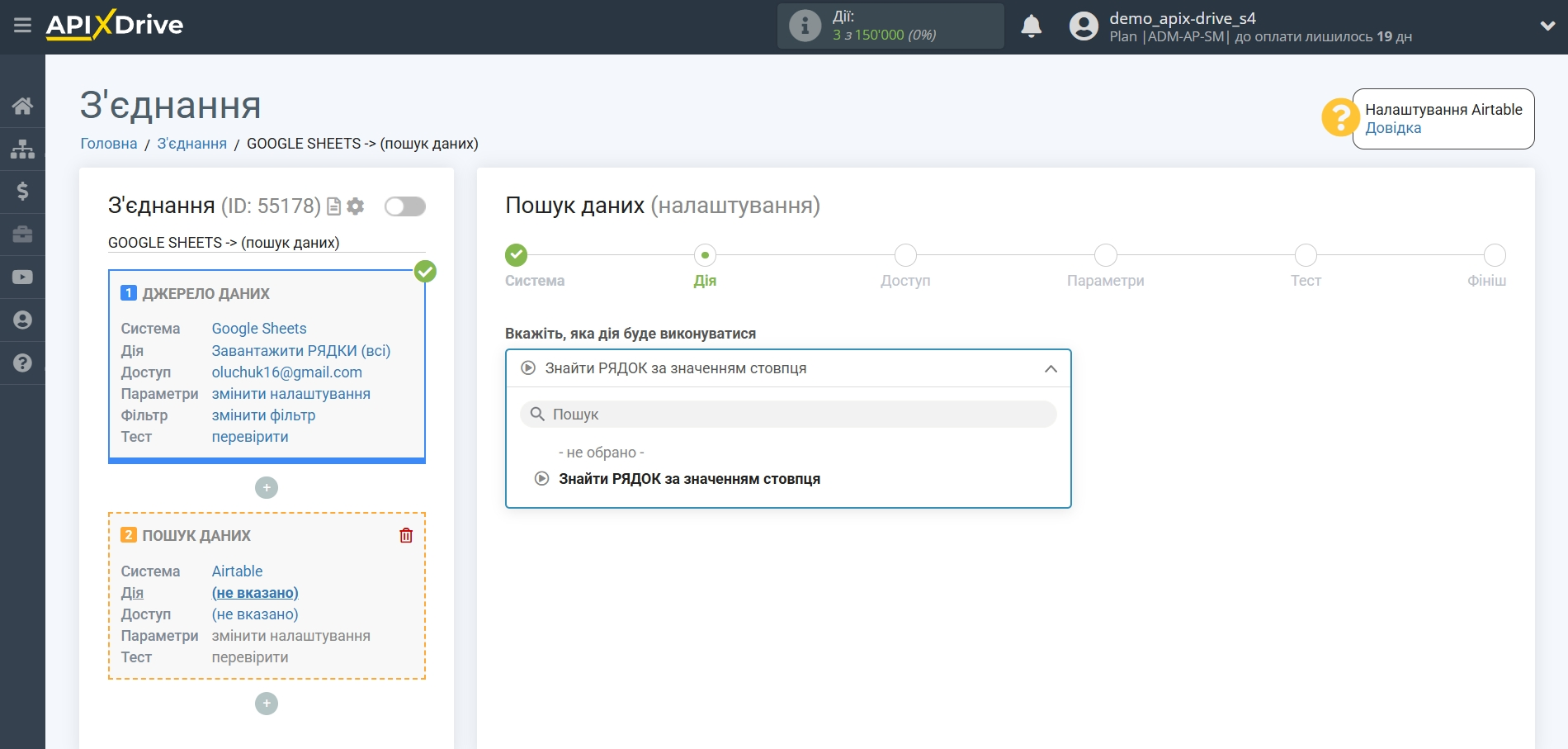The width and height of the screenshot is (1568, 749).
Task: Click Доступ (не вказано) in search block
Action: click(255, 614)
